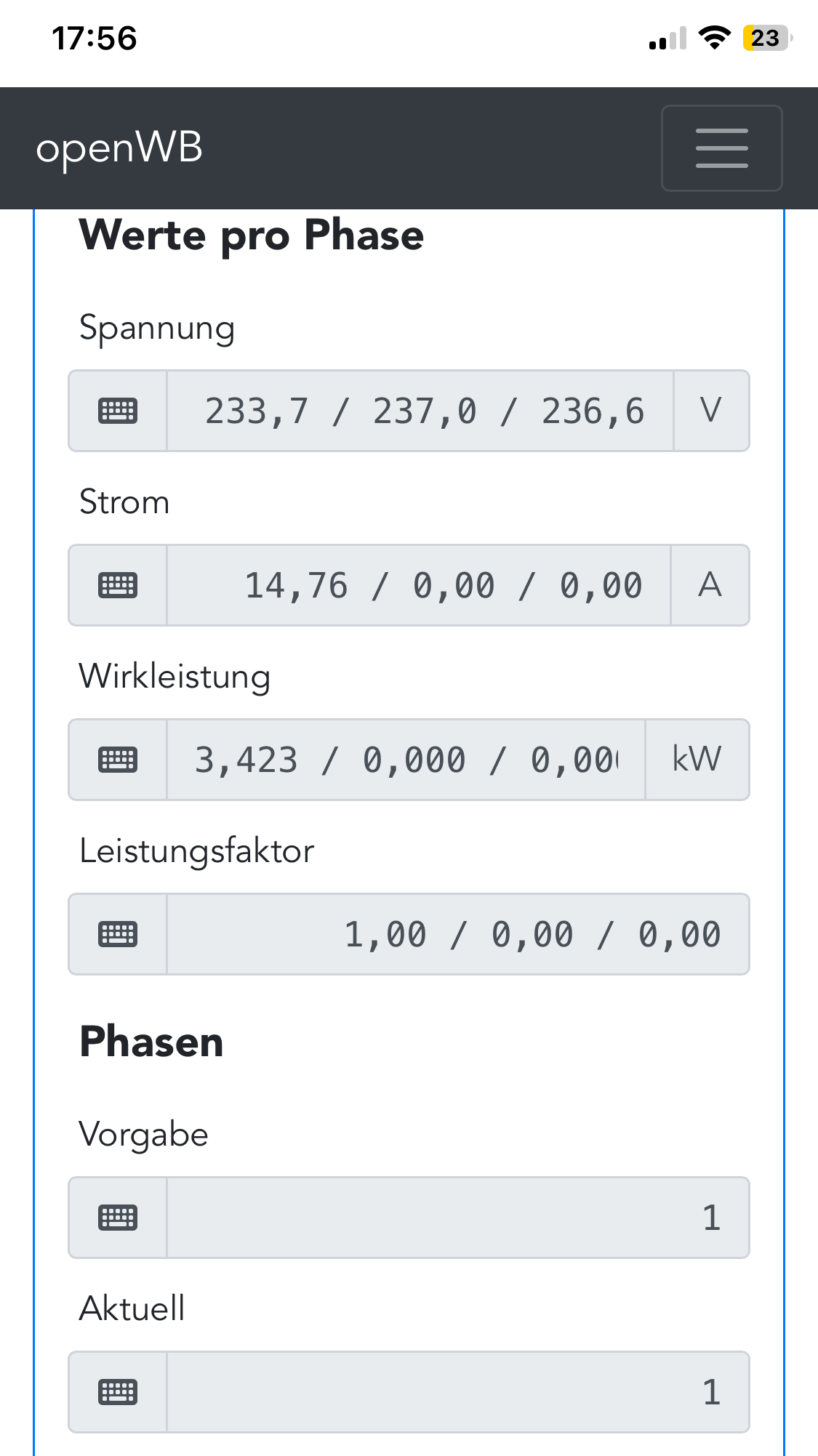
Task: Click keyboard icon in Vorgabe row
Action: point(118,1218)
